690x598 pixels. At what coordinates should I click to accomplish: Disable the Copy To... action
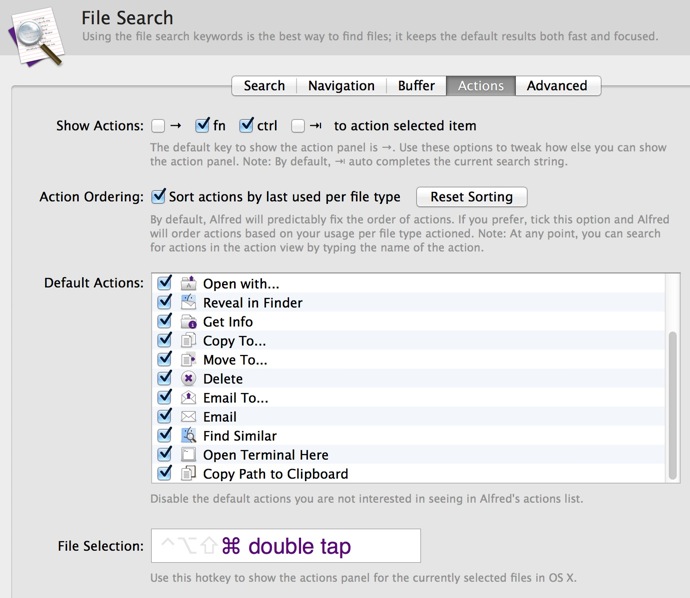pyautogui.click(x=165, y=339)
